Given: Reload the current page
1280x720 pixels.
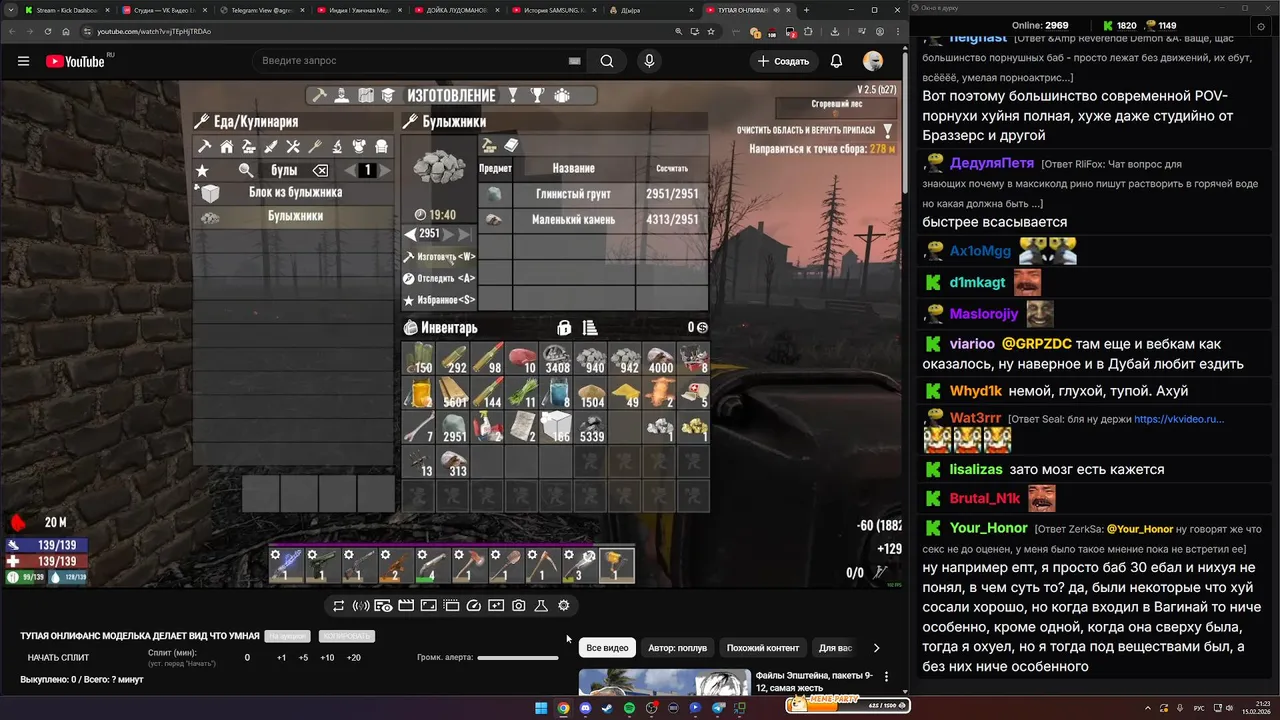Looking at the screenshot, I should coord(48,31).
